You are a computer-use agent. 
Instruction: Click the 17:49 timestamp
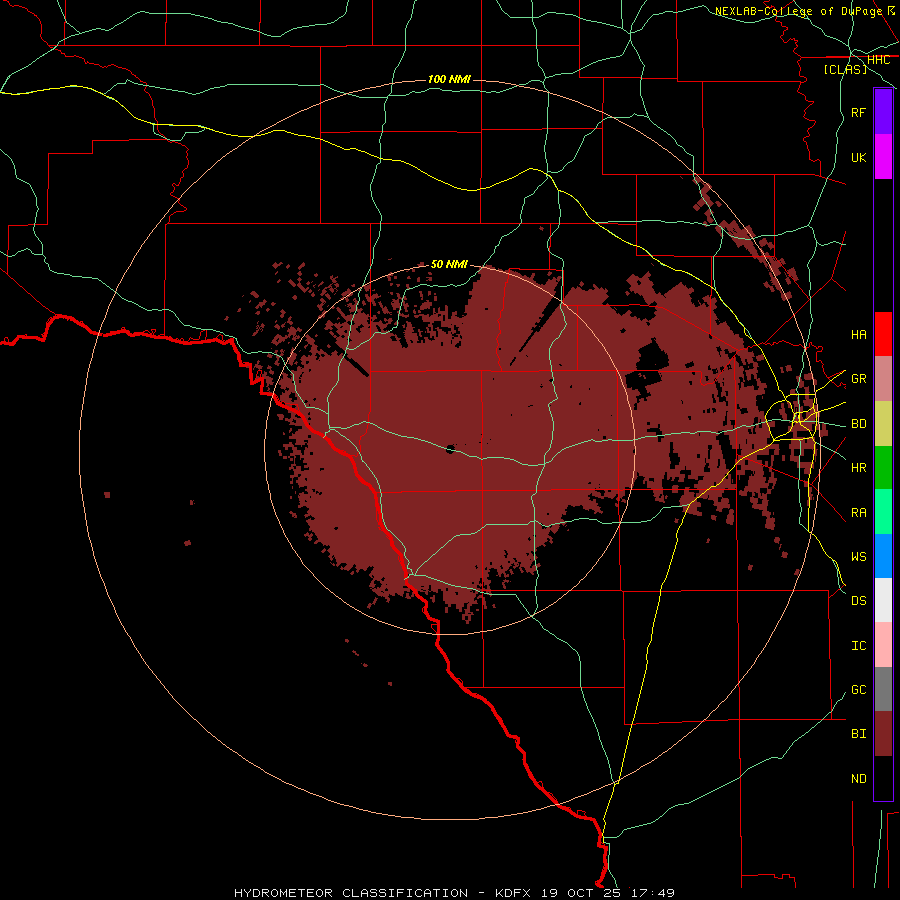pos(653,893)
